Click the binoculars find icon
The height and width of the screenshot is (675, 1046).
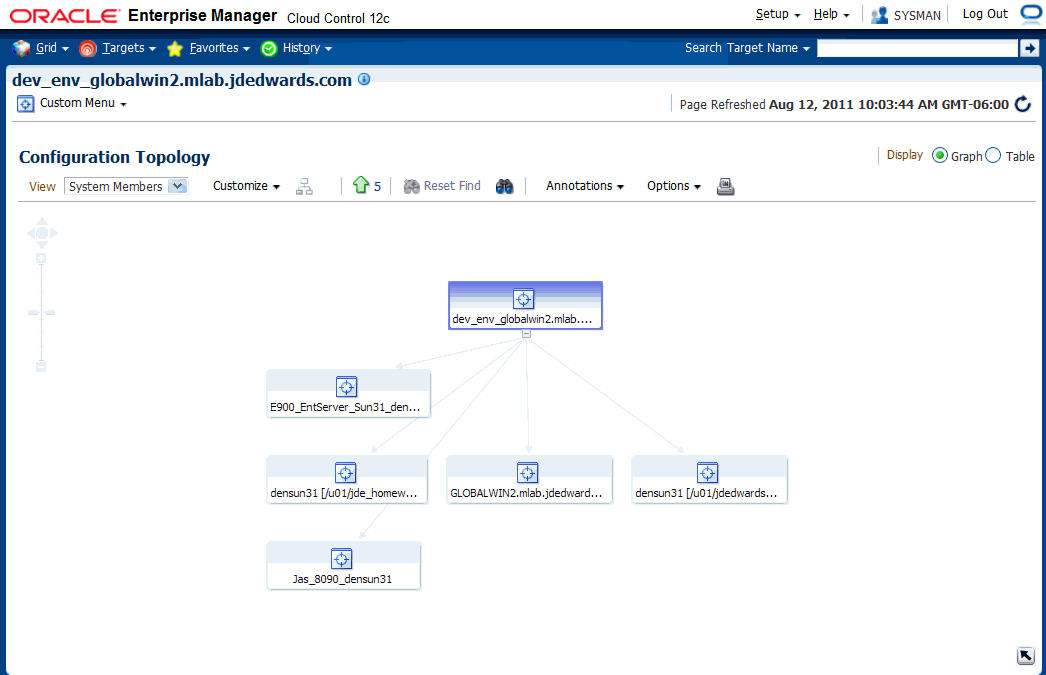coord(505,186)
